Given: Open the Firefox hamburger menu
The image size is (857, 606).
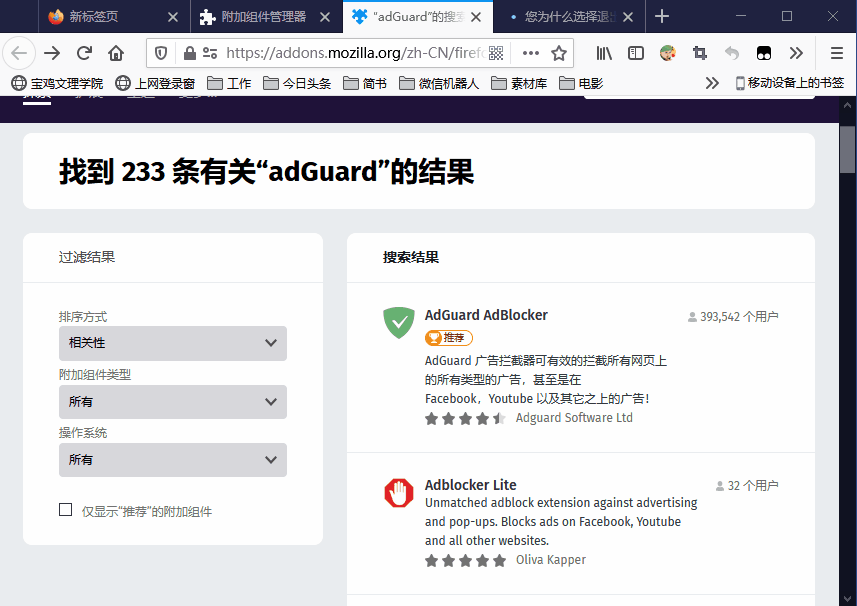Looking at the screenshot, I should [x=837, y=53].
